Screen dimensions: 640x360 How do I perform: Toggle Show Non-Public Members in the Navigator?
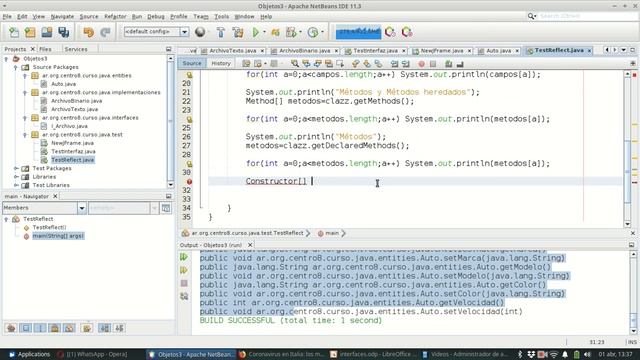tap(55, 328)
